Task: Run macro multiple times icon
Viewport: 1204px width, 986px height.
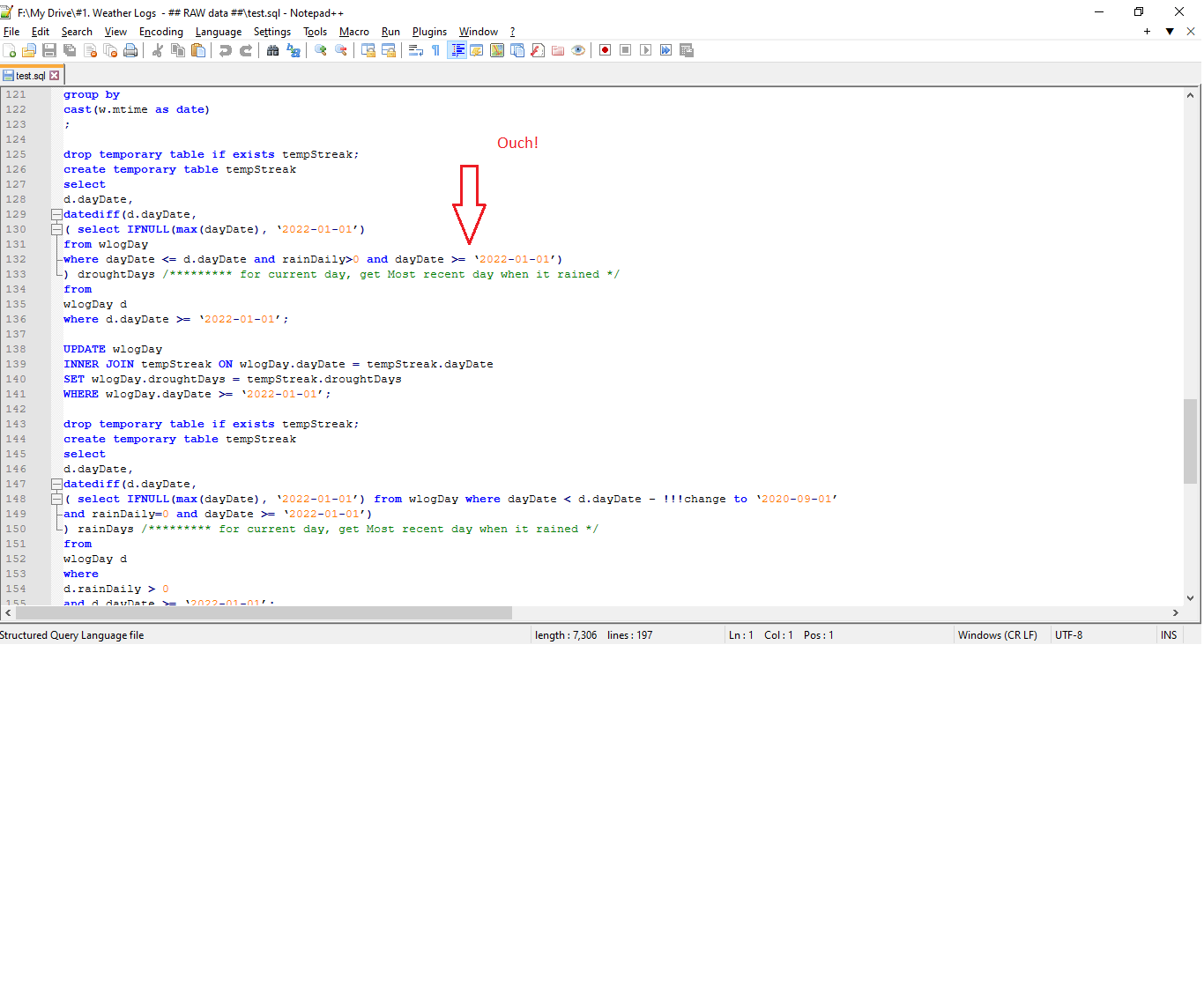Action: [666, 50]
